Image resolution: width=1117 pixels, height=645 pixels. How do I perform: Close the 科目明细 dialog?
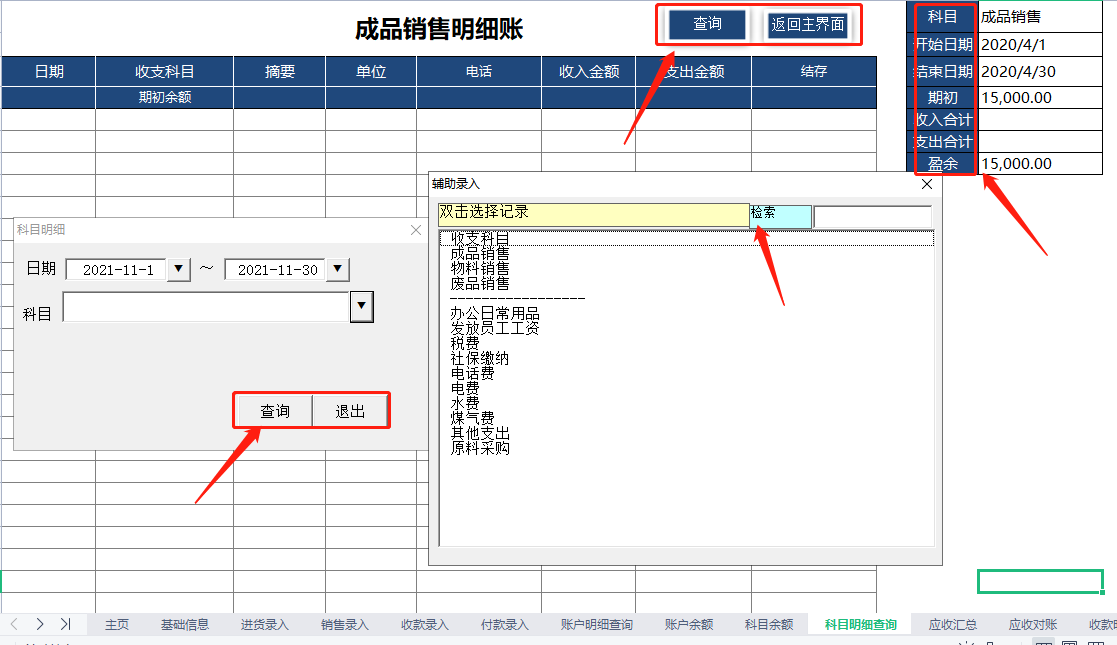coord(416,229)
